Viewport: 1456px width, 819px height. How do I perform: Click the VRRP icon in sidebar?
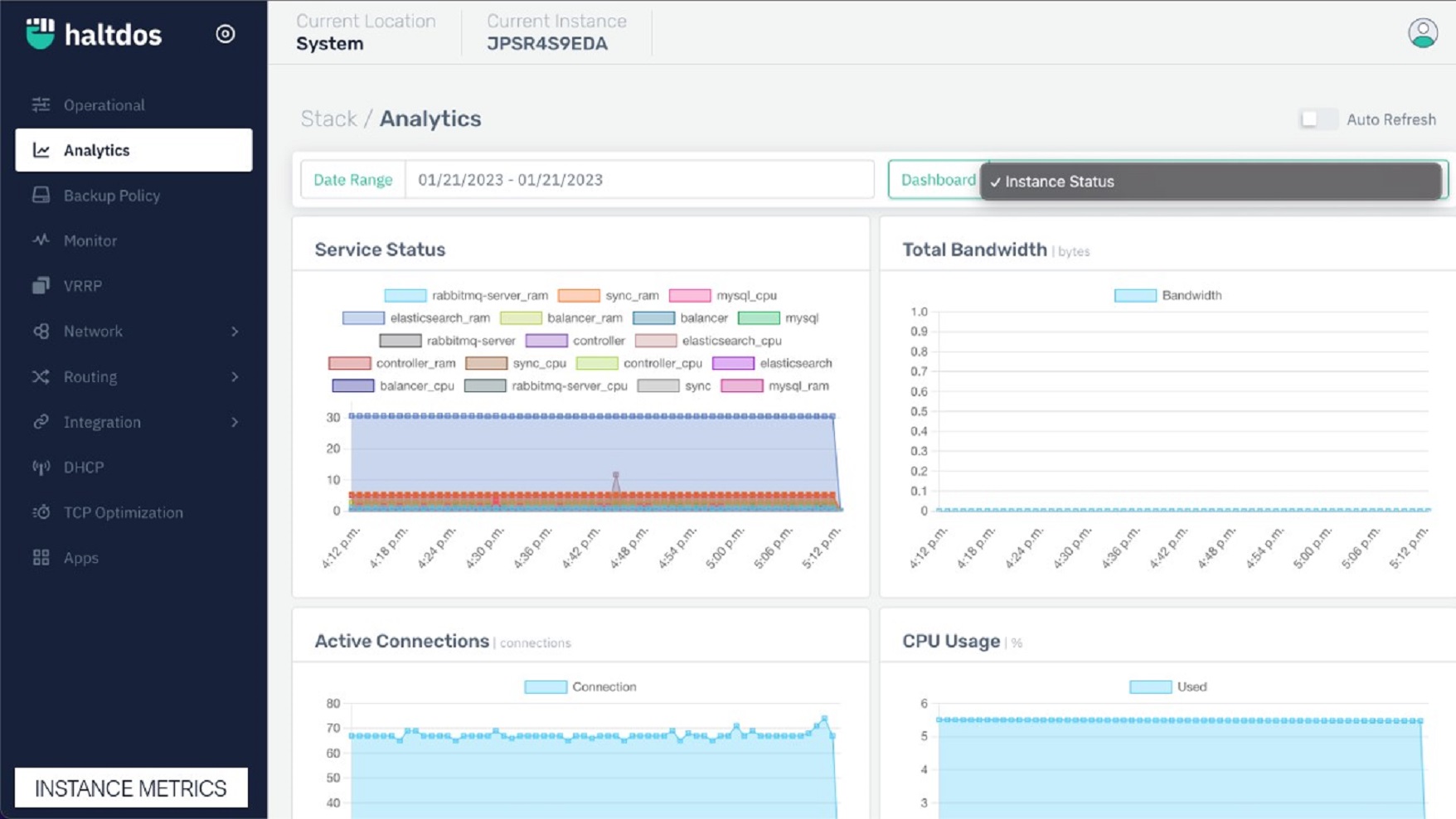(41, 285)
